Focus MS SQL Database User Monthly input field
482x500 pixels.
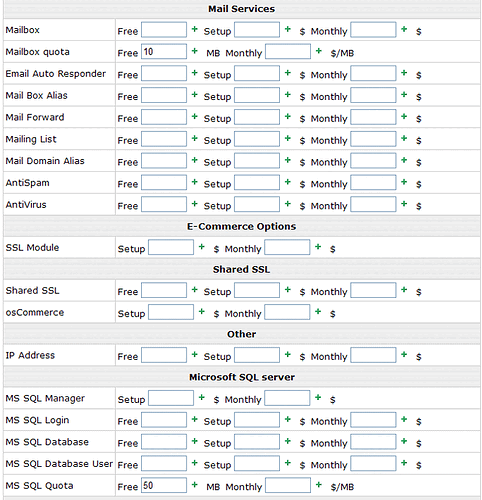coord(373,463)
